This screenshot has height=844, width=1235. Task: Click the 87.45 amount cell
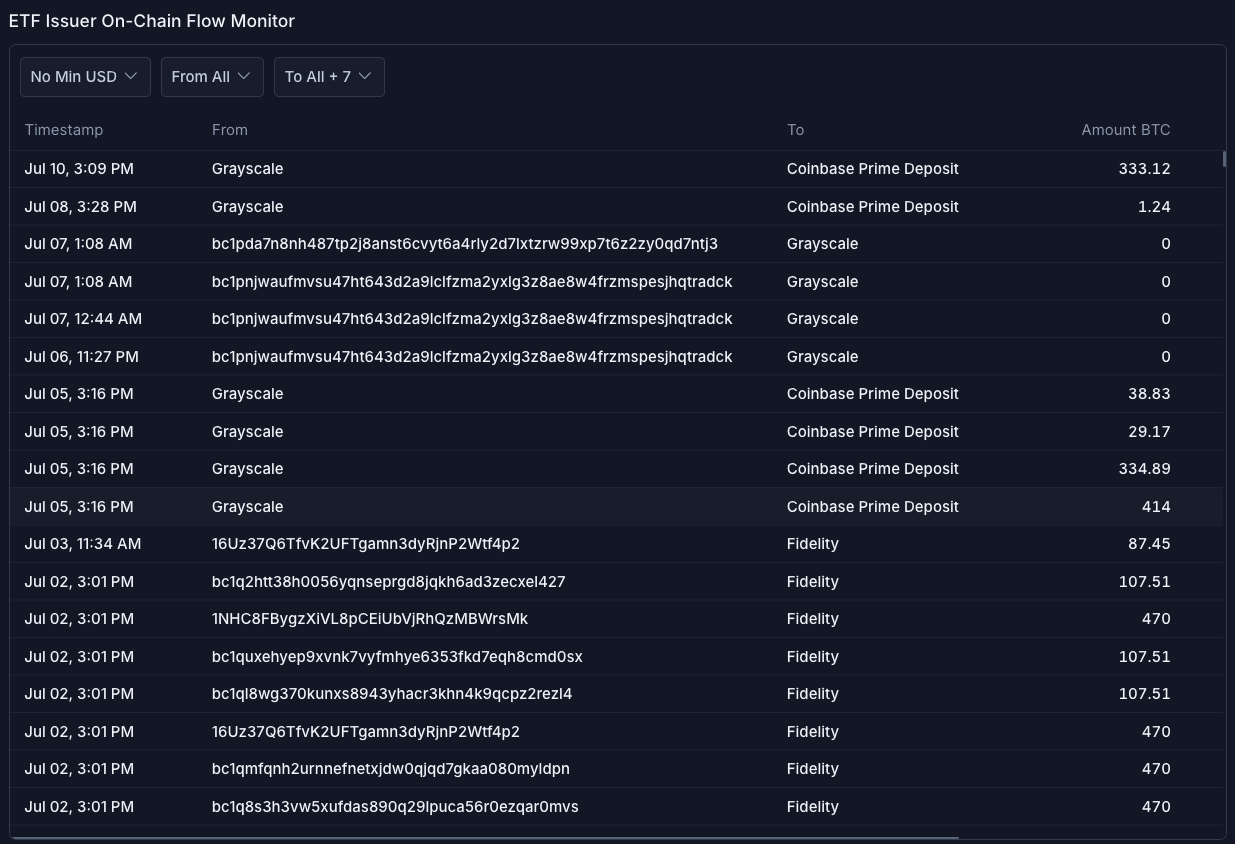pos(1149,544)
